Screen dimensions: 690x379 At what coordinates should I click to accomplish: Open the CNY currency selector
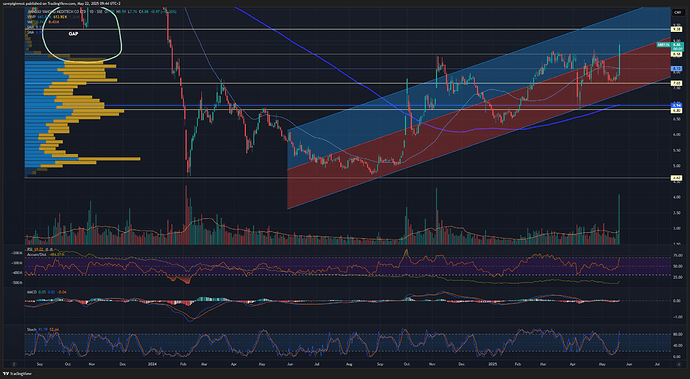tap(677, 12)
